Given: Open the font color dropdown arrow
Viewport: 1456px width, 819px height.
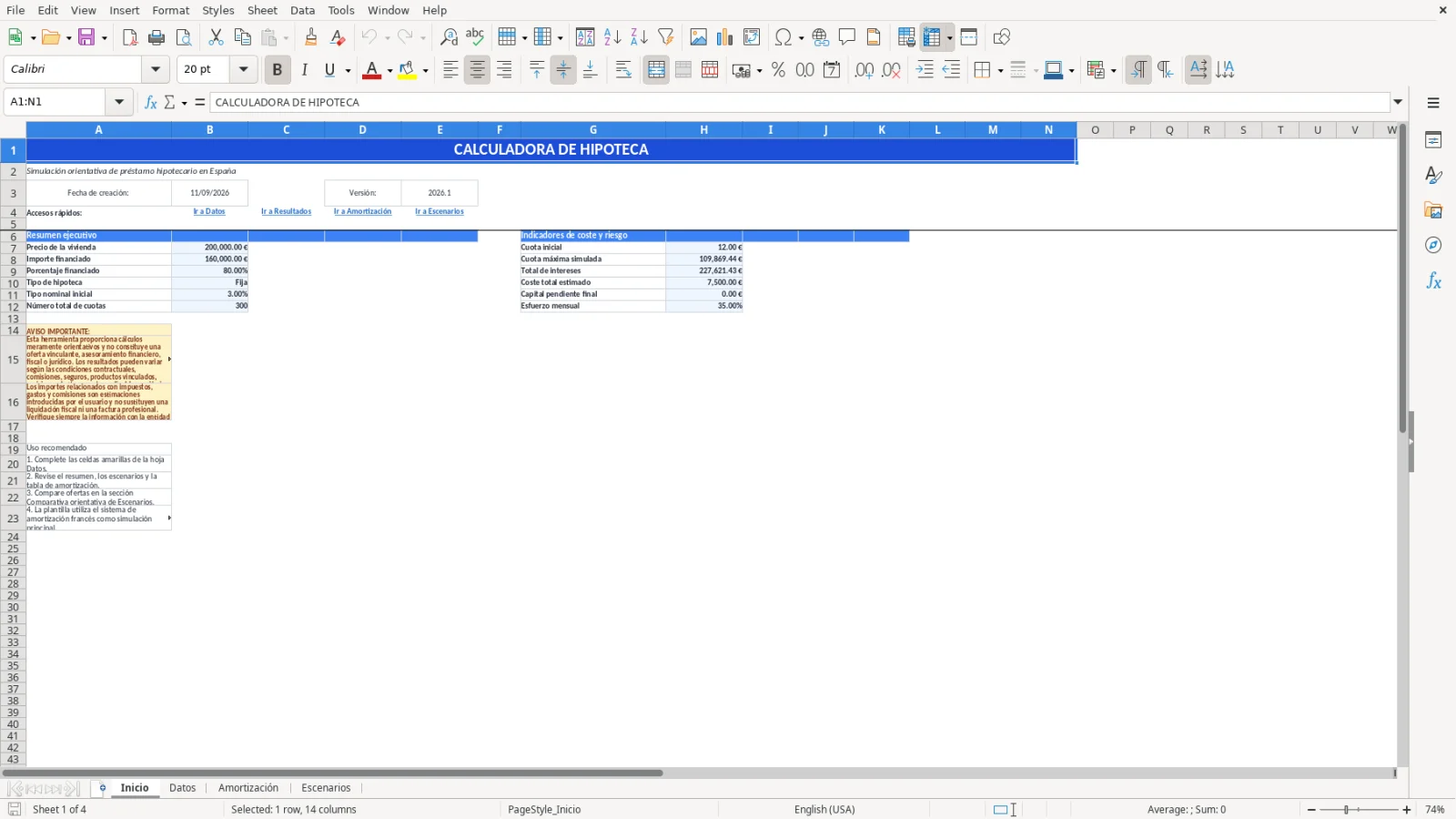Looking at the screenshot, I should click(389, 71).
